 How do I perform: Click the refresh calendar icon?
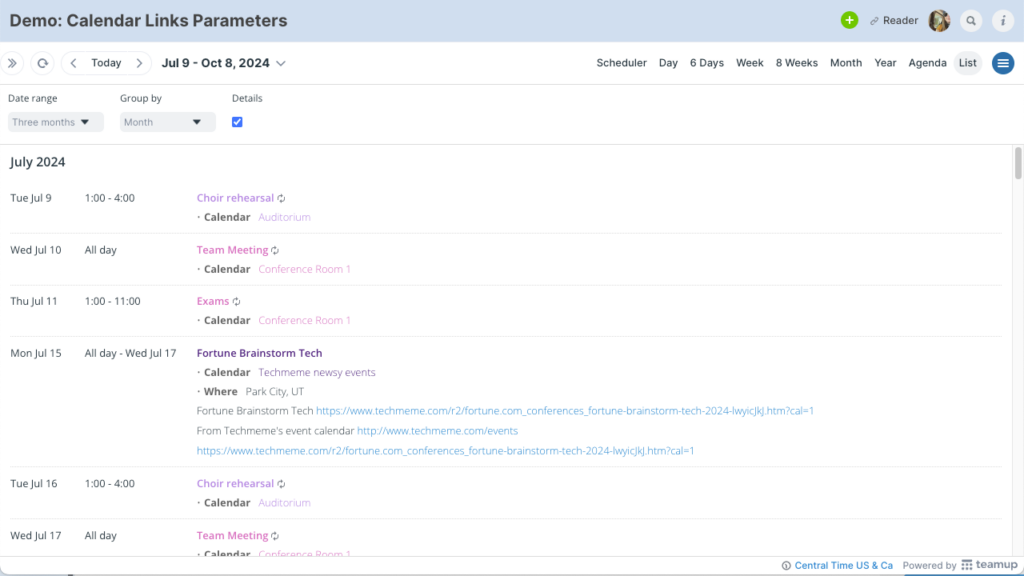(x=42, y=62)
